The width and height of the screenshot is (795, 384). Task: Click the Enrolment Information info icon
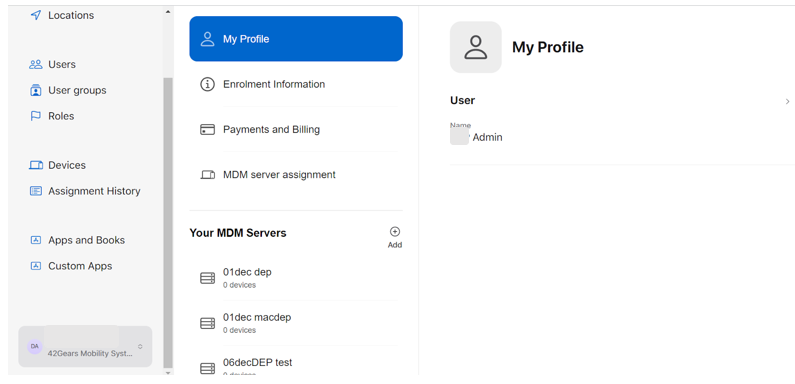pos(207,84)
